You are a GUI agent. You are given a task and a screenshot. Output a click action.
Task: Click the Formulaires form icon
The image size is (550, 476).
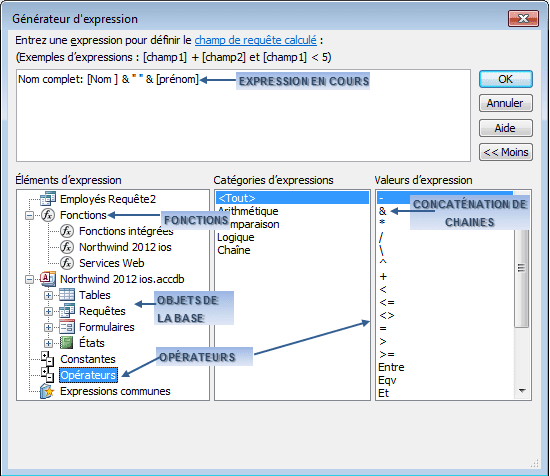pyautogui.click(x=67, y=327)
